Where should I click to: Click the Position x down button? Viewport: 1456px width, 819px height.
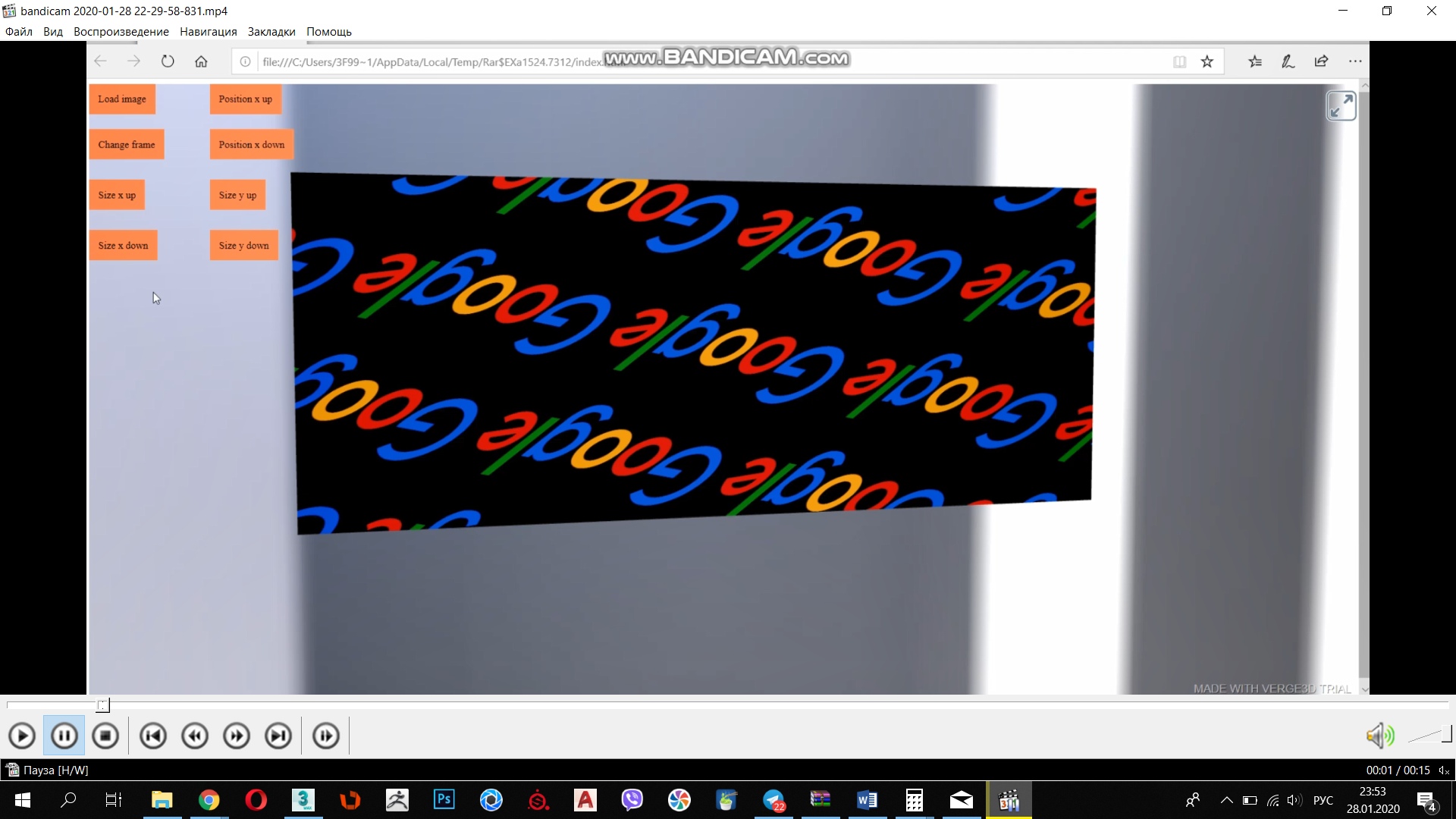[252, 145]
